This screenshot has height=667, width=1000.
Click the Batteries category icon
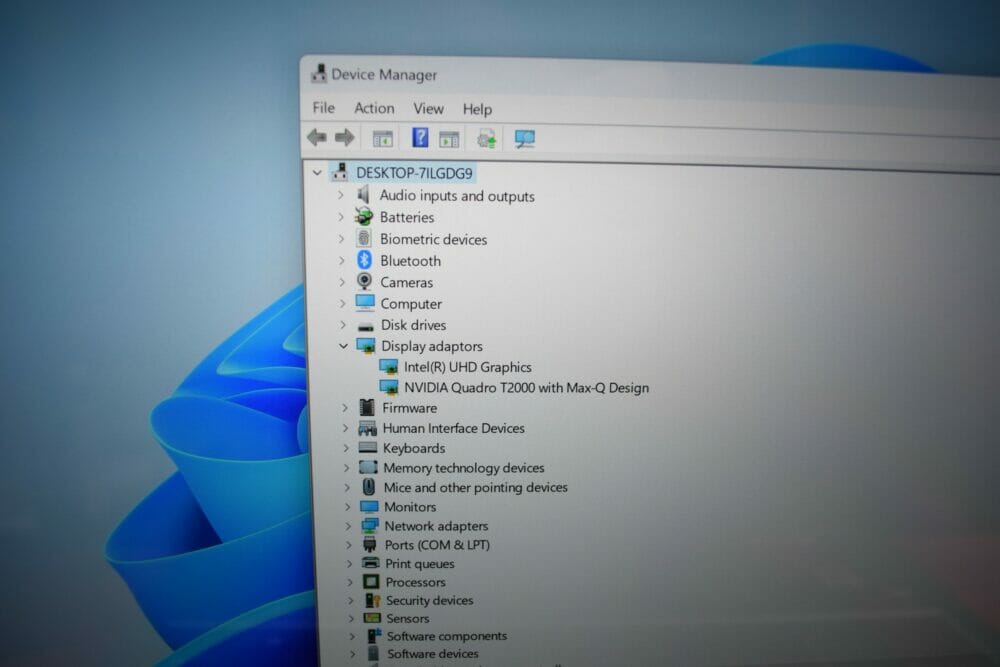364,216
